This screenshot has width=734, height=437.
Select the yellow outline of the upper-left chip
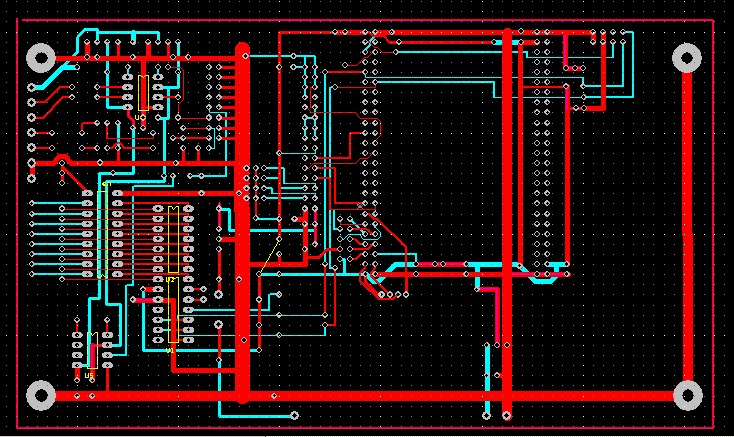(x=143, y=93)
